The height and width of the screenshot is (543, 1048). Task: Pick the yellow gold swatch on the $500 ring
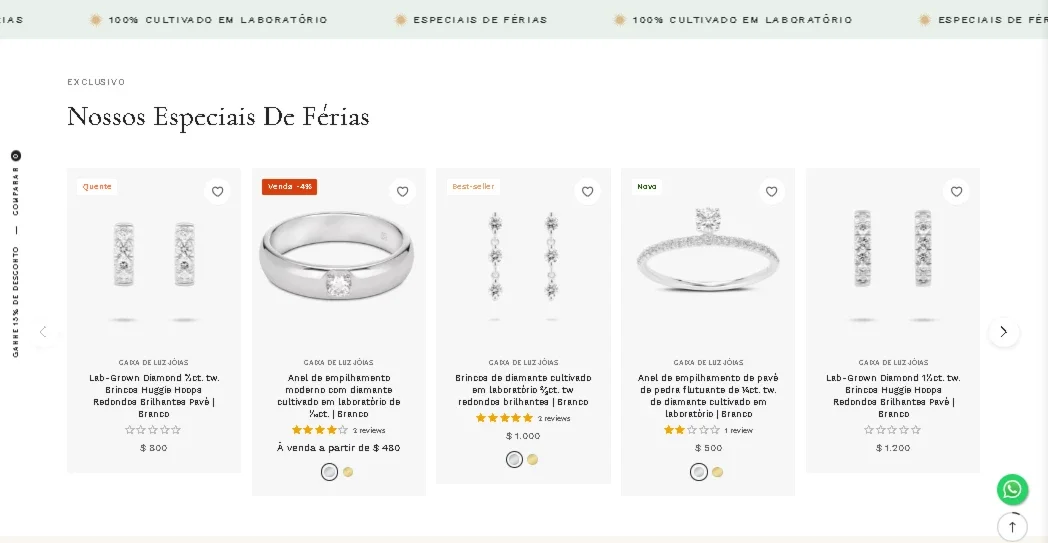tap(717, 472)
